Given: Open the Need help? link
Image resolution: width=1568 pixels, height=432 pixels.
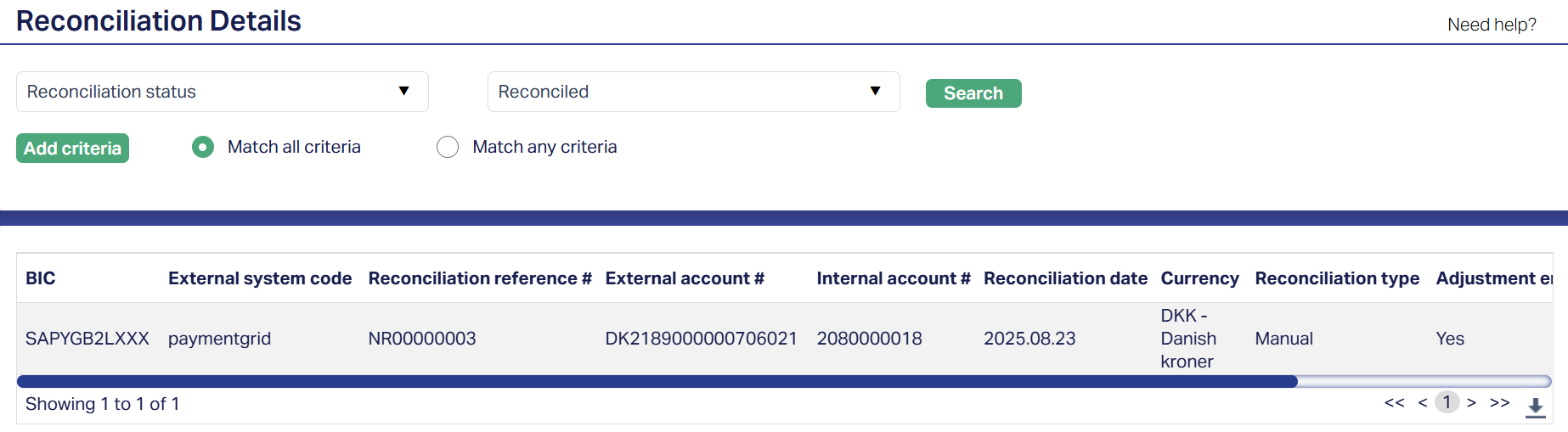Looking at the screenshot, I should pos(1492,25).
